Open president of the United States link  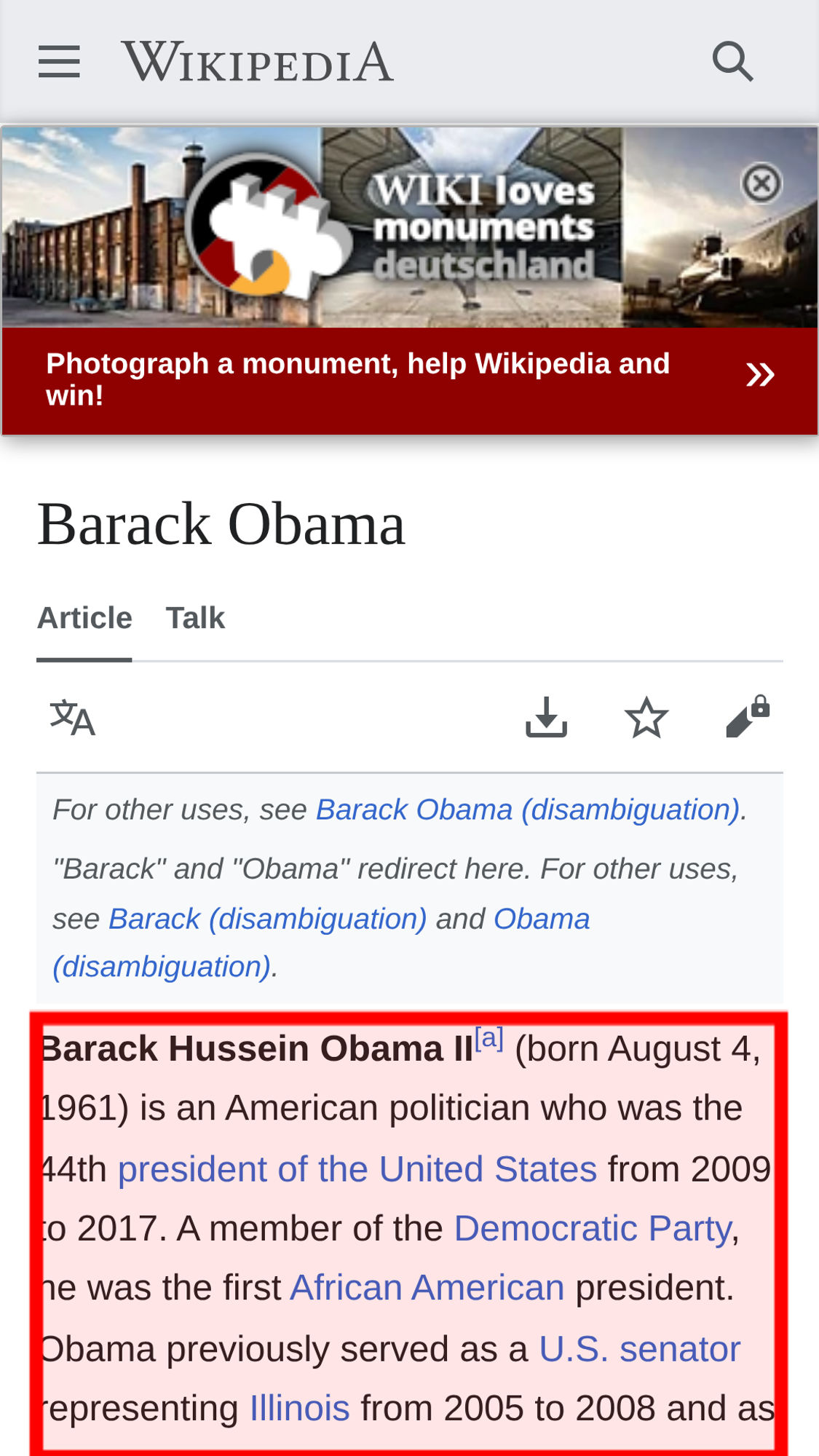point(357,1169)
